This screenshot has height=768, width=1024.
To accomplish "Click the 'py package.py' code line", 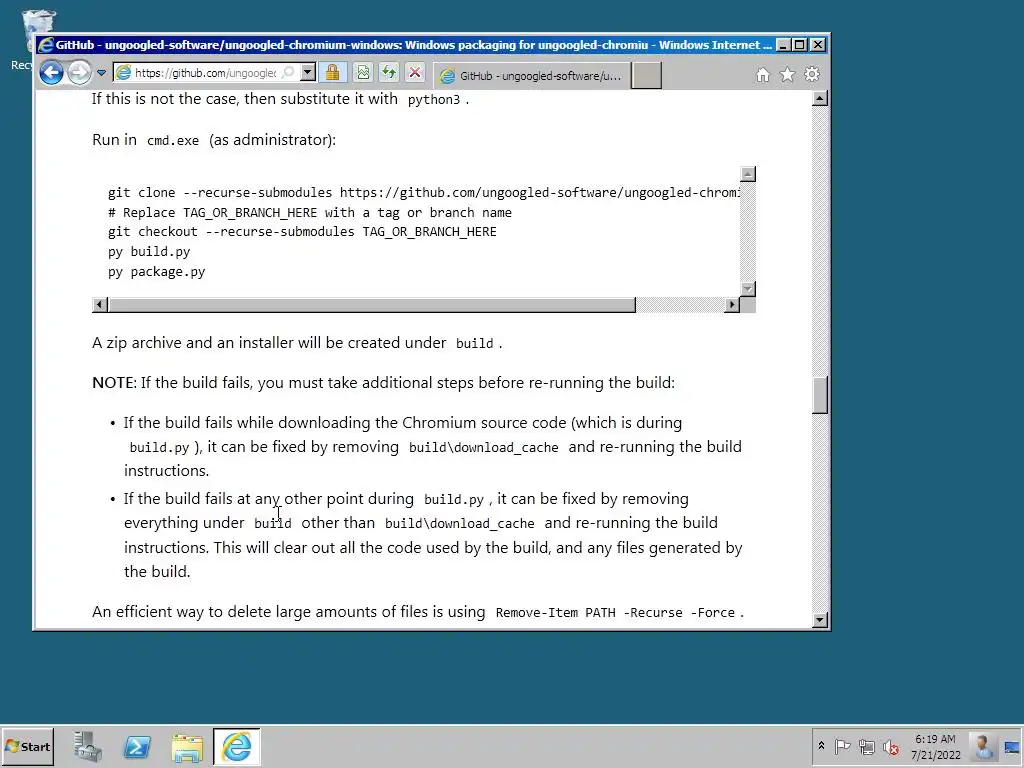I will (x=157, y=272).
